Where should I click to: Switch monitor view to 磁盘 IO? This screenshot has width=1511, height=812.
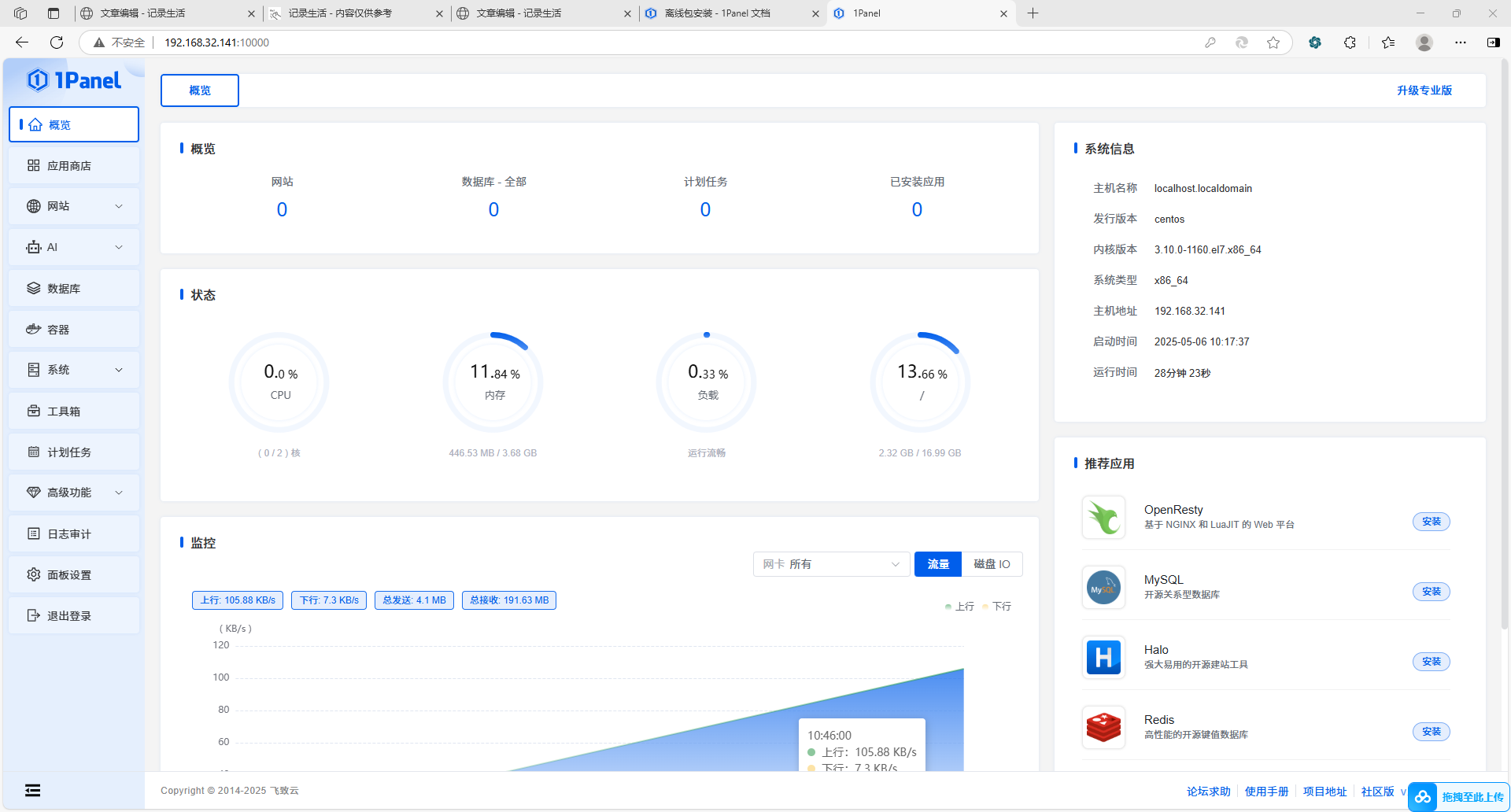point(992,564)
